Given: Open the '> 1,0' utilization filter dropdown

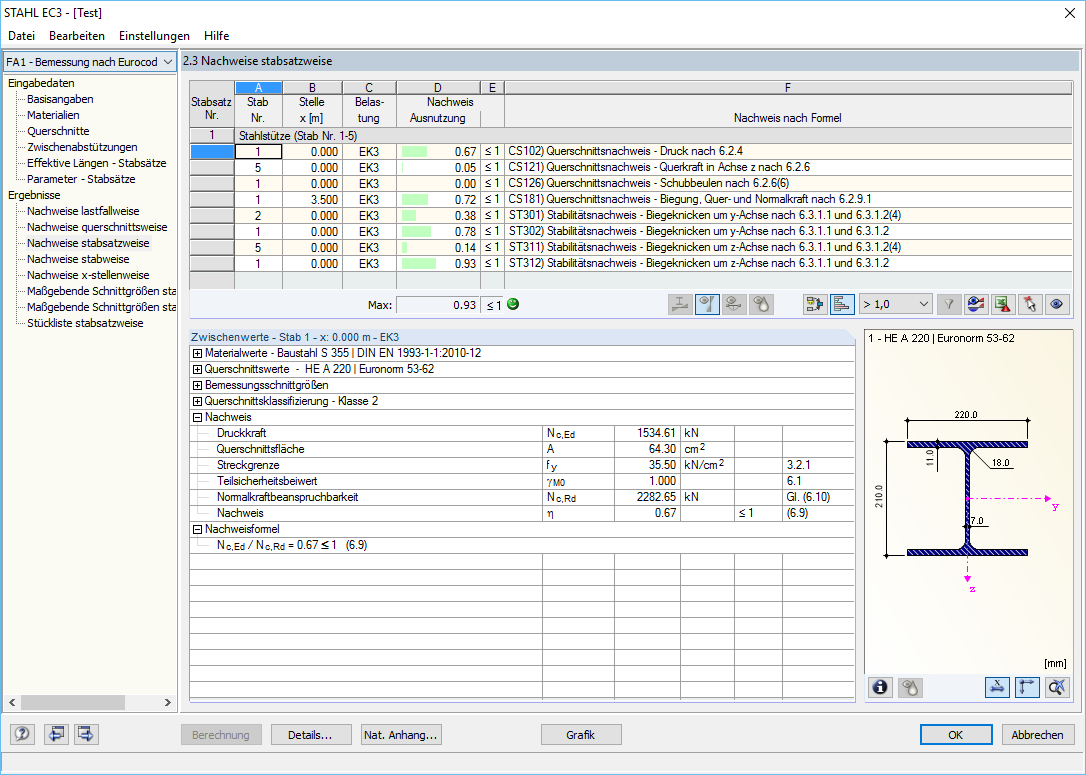Looking at the screenshot, I should [x=895, y=304].
